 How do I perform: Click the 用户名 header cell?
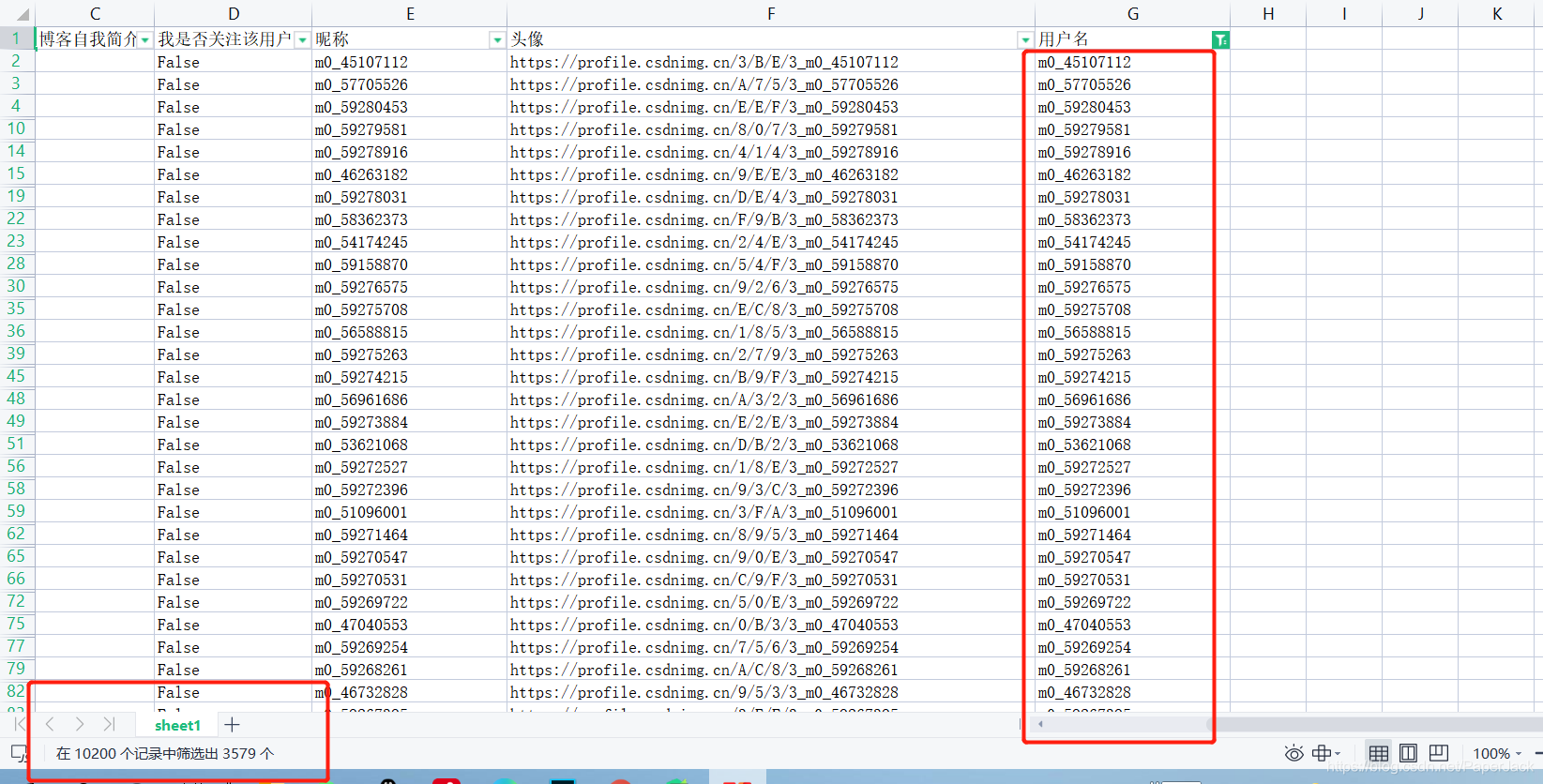1132,38
